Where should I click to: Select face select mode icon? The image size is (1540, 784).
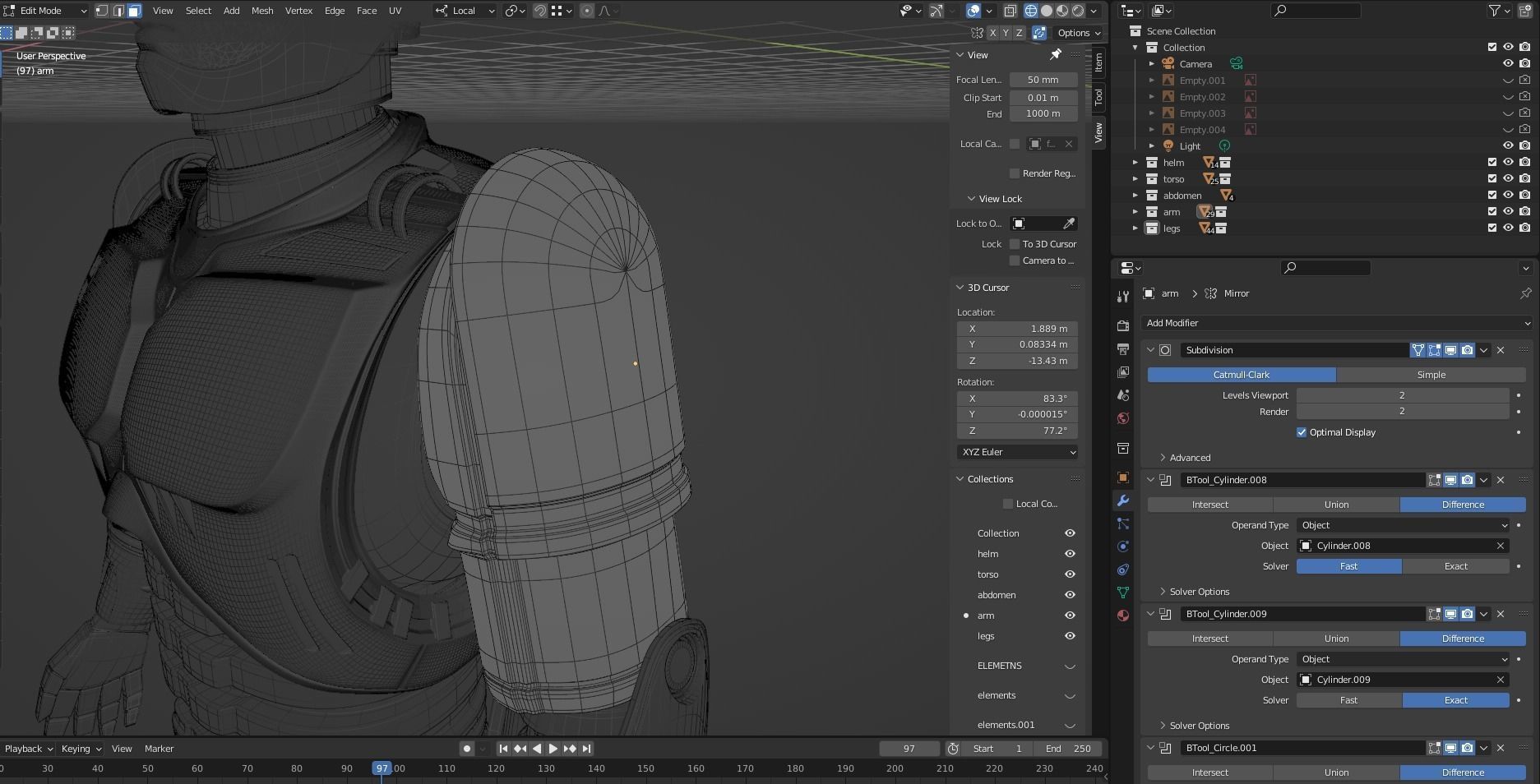134,11
